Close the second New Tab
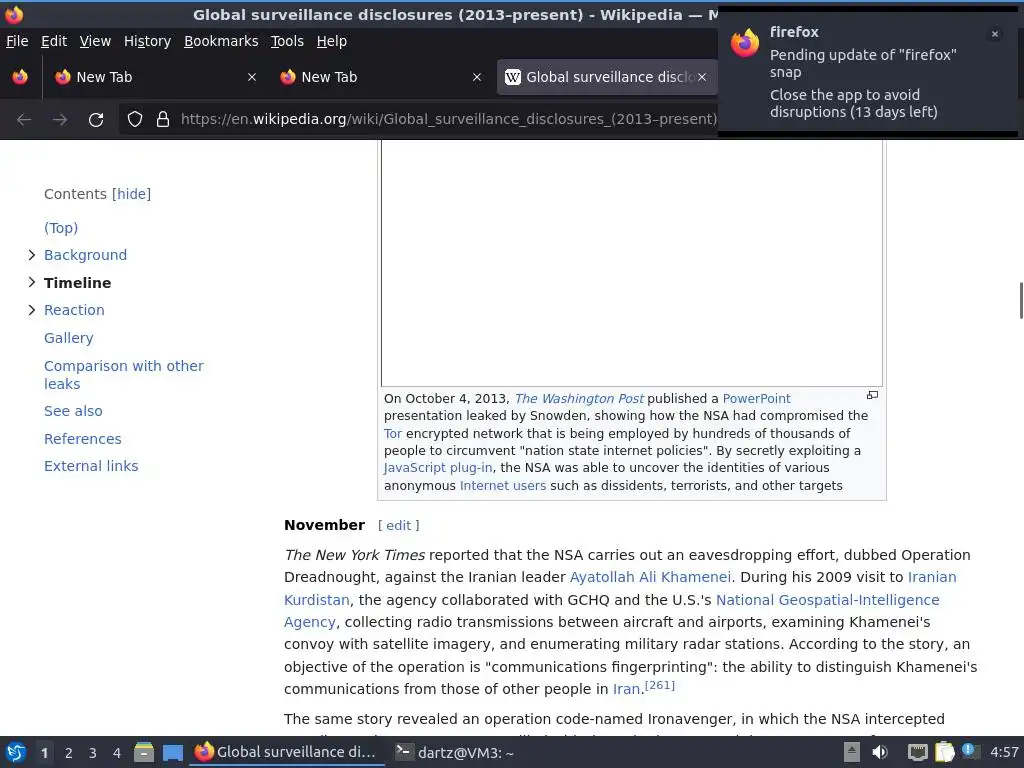1024x768 pixels. 477,77
